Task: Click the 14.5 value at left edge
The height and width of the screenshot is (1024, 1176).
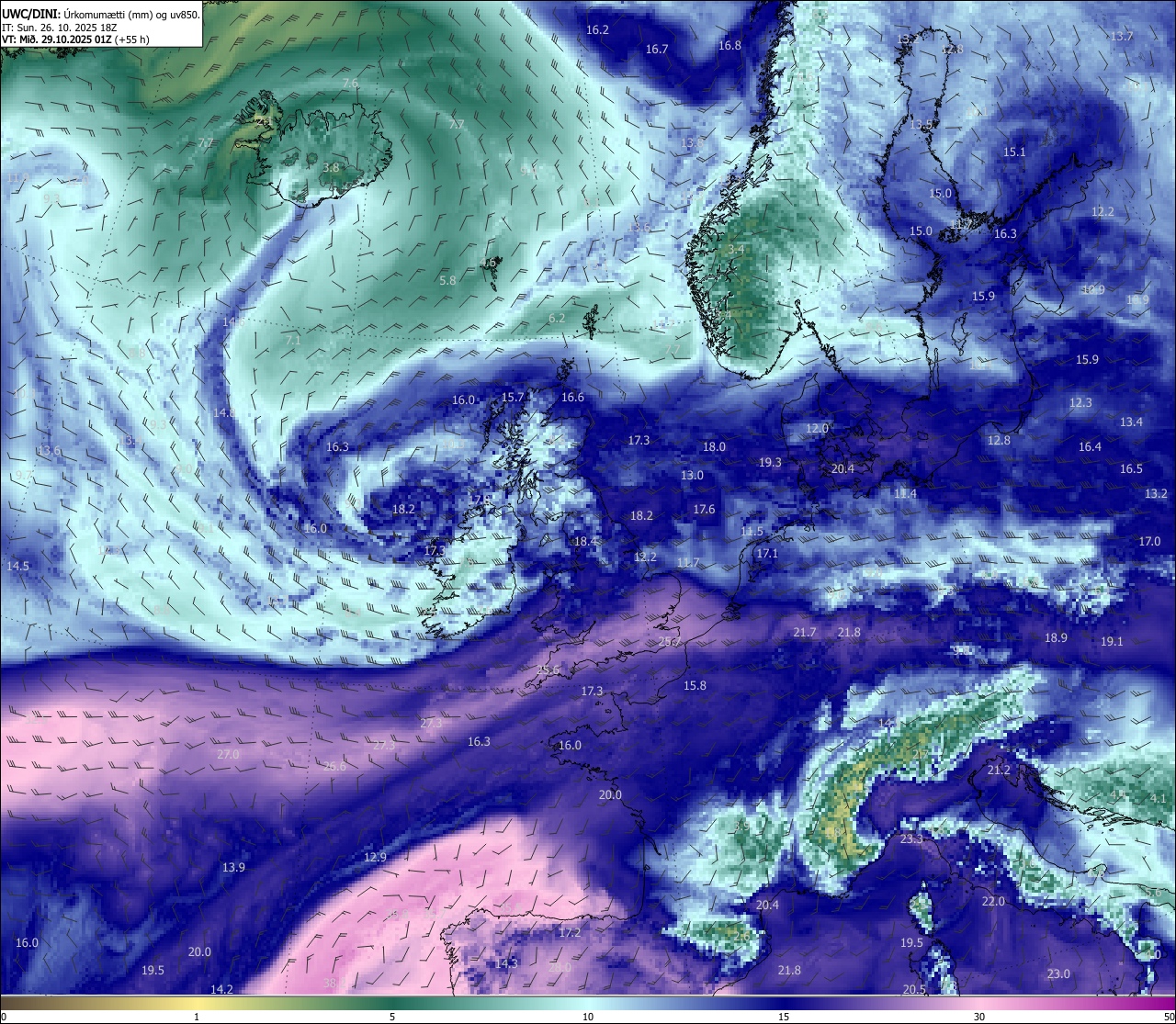Action: coord(17,567)
